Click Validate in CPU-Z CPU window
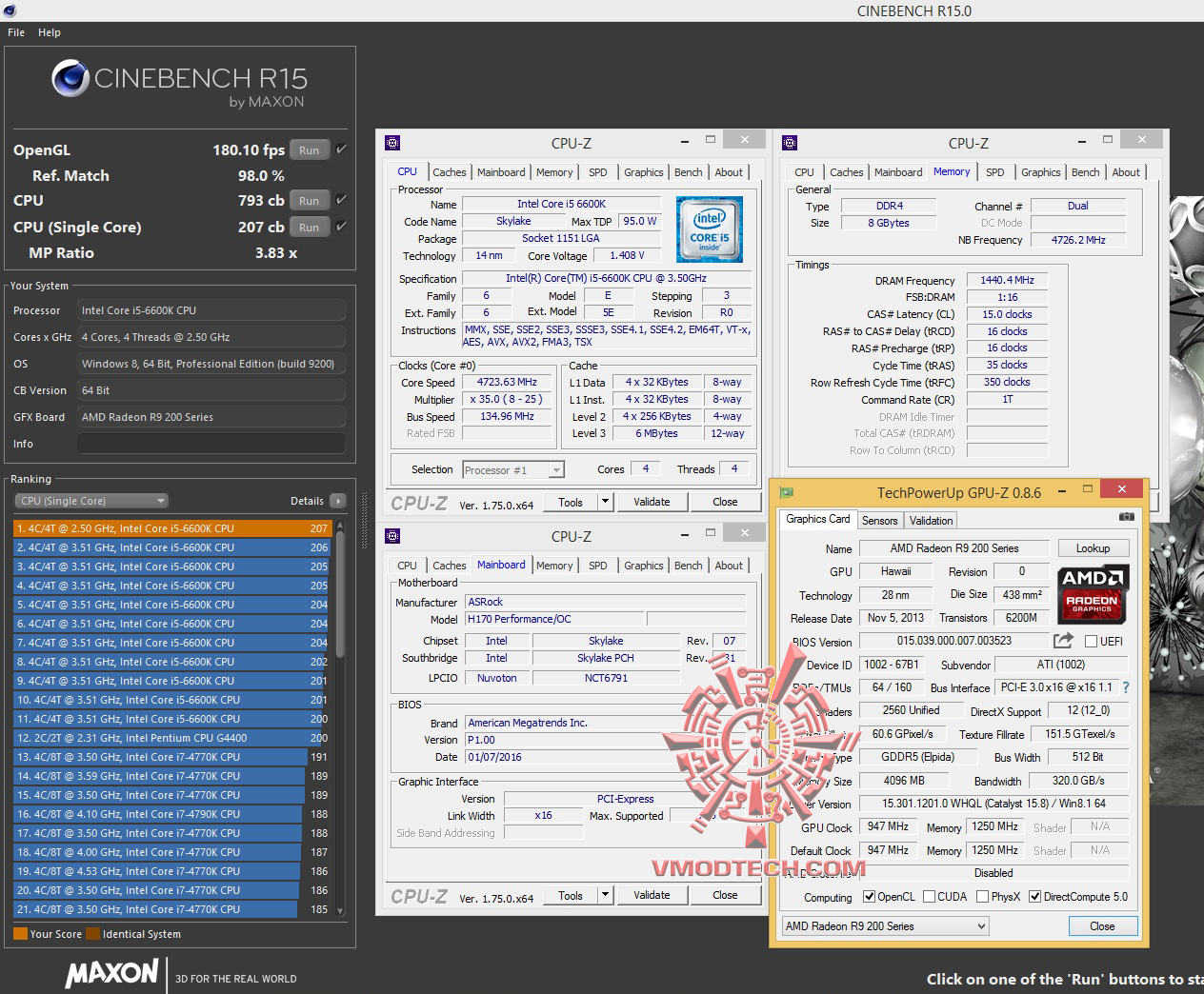Viewport: 1204px width, 994px height. (x=652, y=502)
